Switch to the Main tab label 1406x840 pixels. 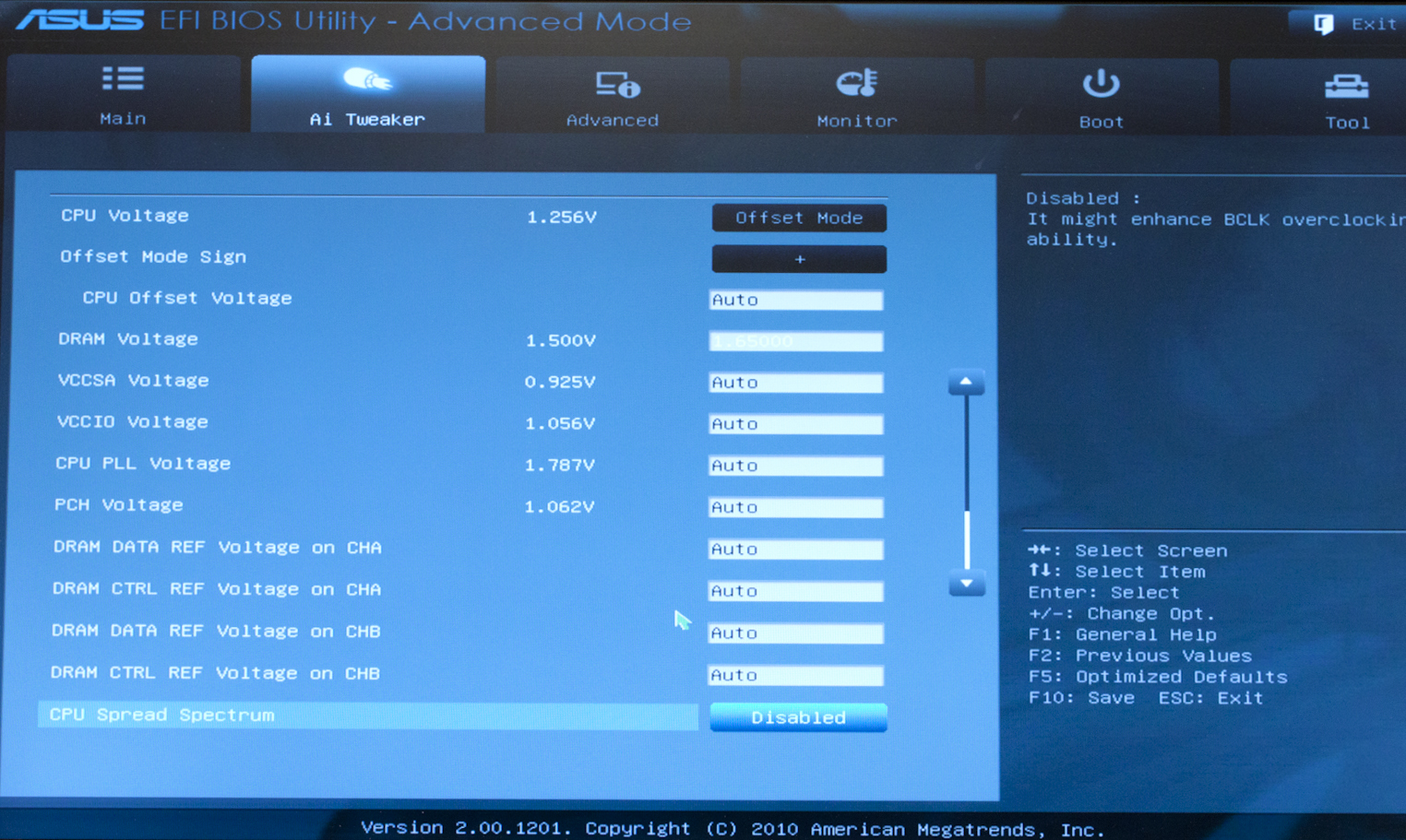coord(123,119)
